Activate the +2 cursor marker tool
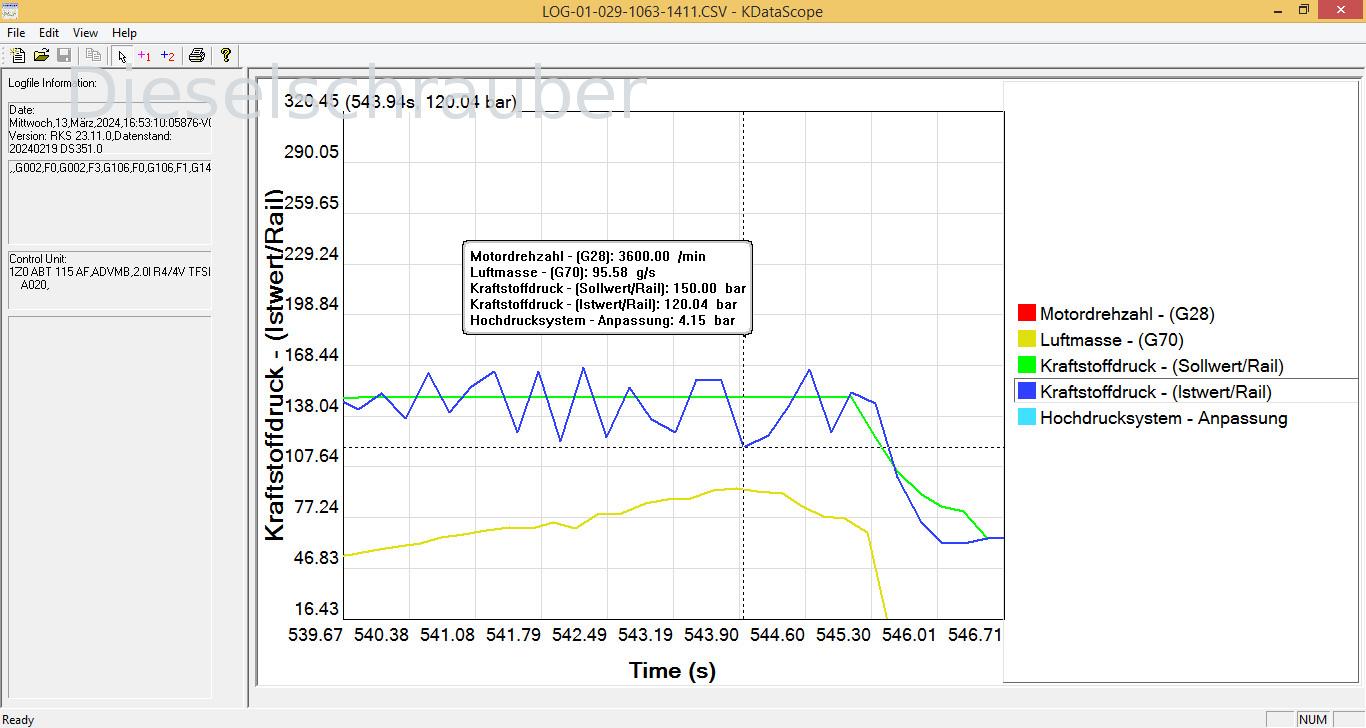1366x728 pixels. click(168, 56)
